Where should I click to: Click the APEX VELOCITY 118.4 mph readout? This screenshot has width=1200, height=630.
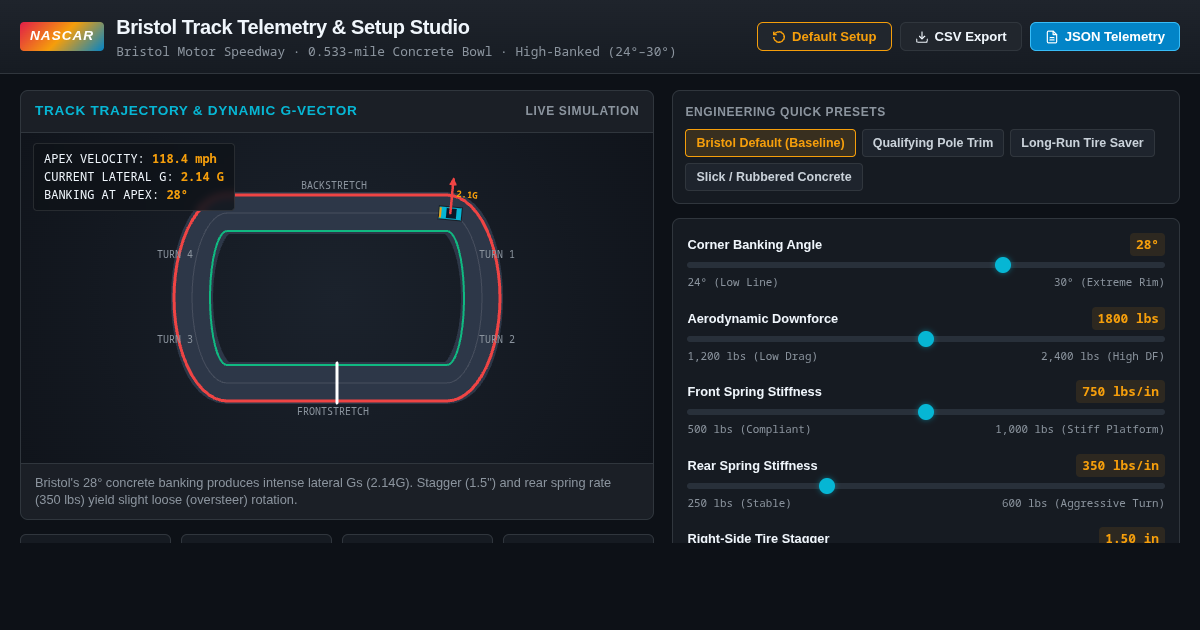[x=130, y=159]
